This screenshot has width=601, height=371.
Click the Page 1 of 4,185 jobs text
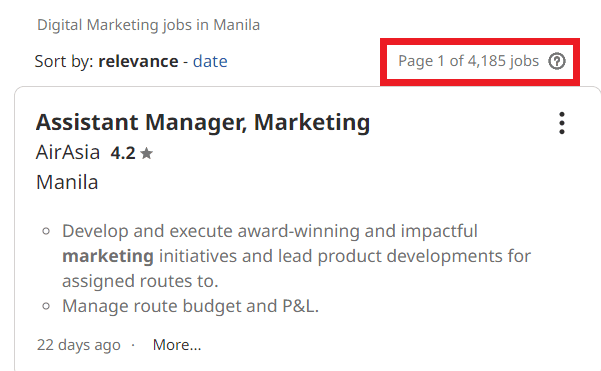point(468,61)
